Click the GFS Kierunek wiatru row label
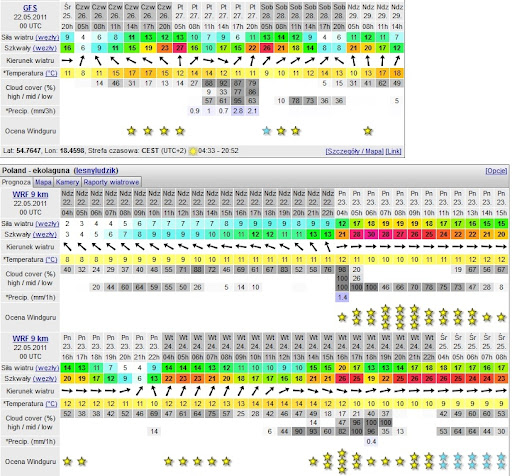Image resolution: width=512 pixels, height=476 pixels. [x=30, y=61]
